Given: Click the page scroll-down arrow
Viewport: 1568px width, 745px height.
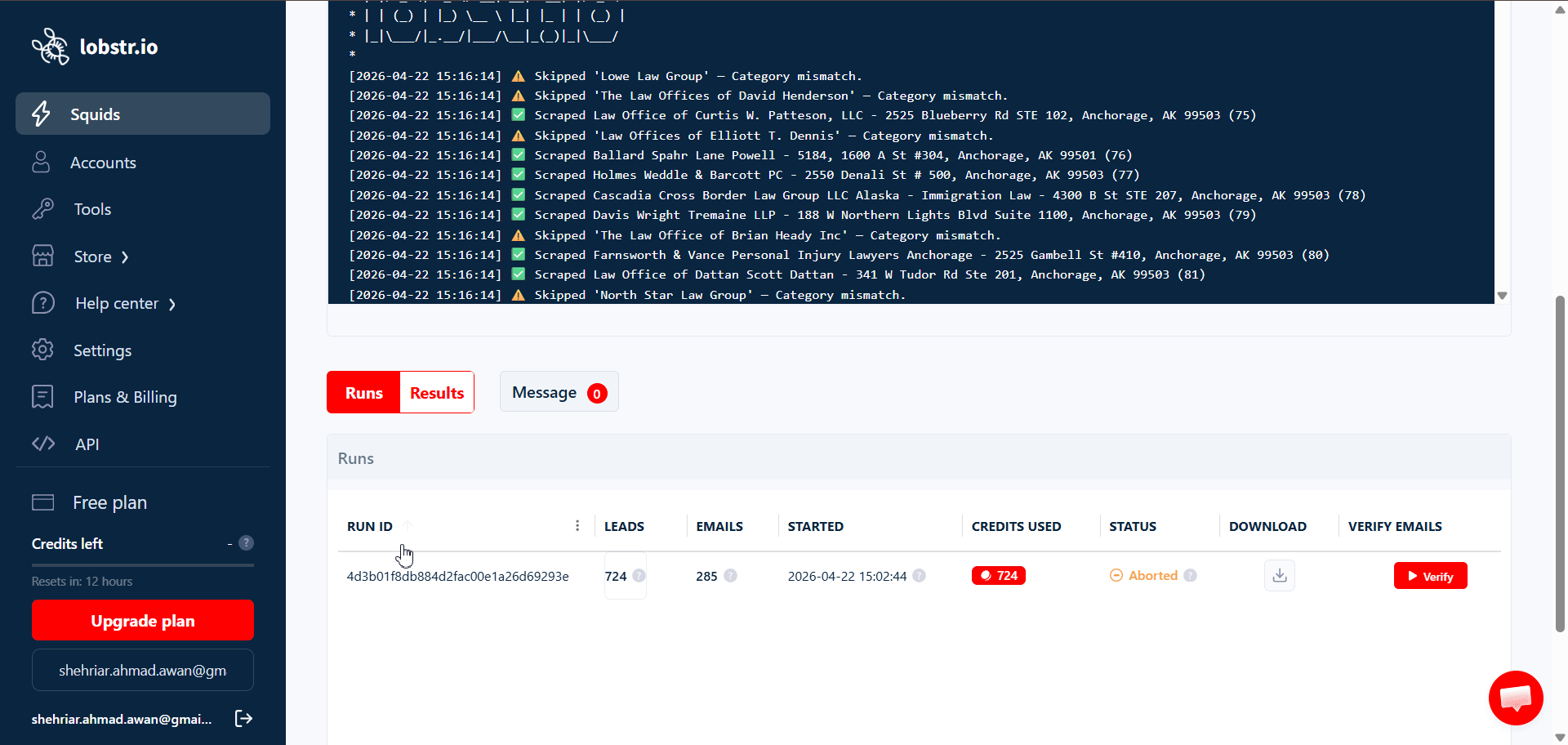Looking at the screenshot, I should [1560, 737].
